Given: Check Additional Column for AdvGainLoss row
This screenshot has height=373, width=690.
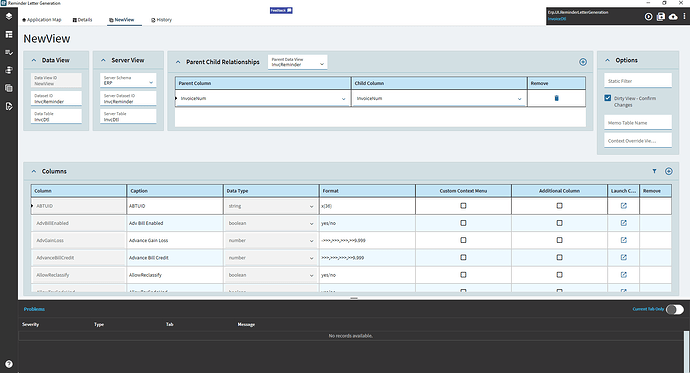Looking at the screenshot, I should (559, 240).
